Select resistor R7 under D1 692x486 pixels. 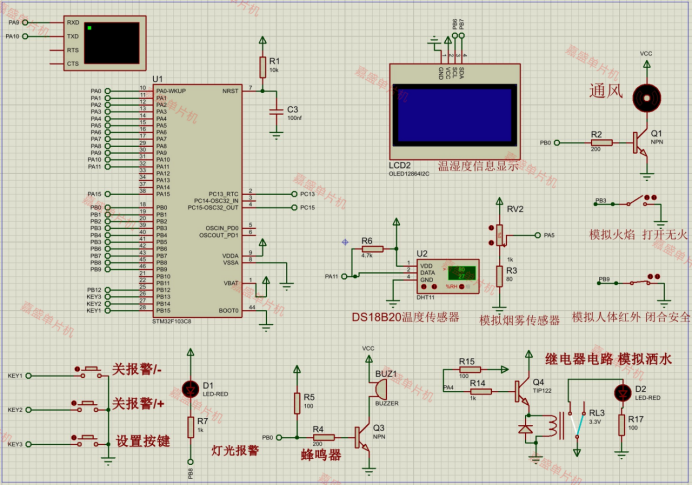(190, 427)
